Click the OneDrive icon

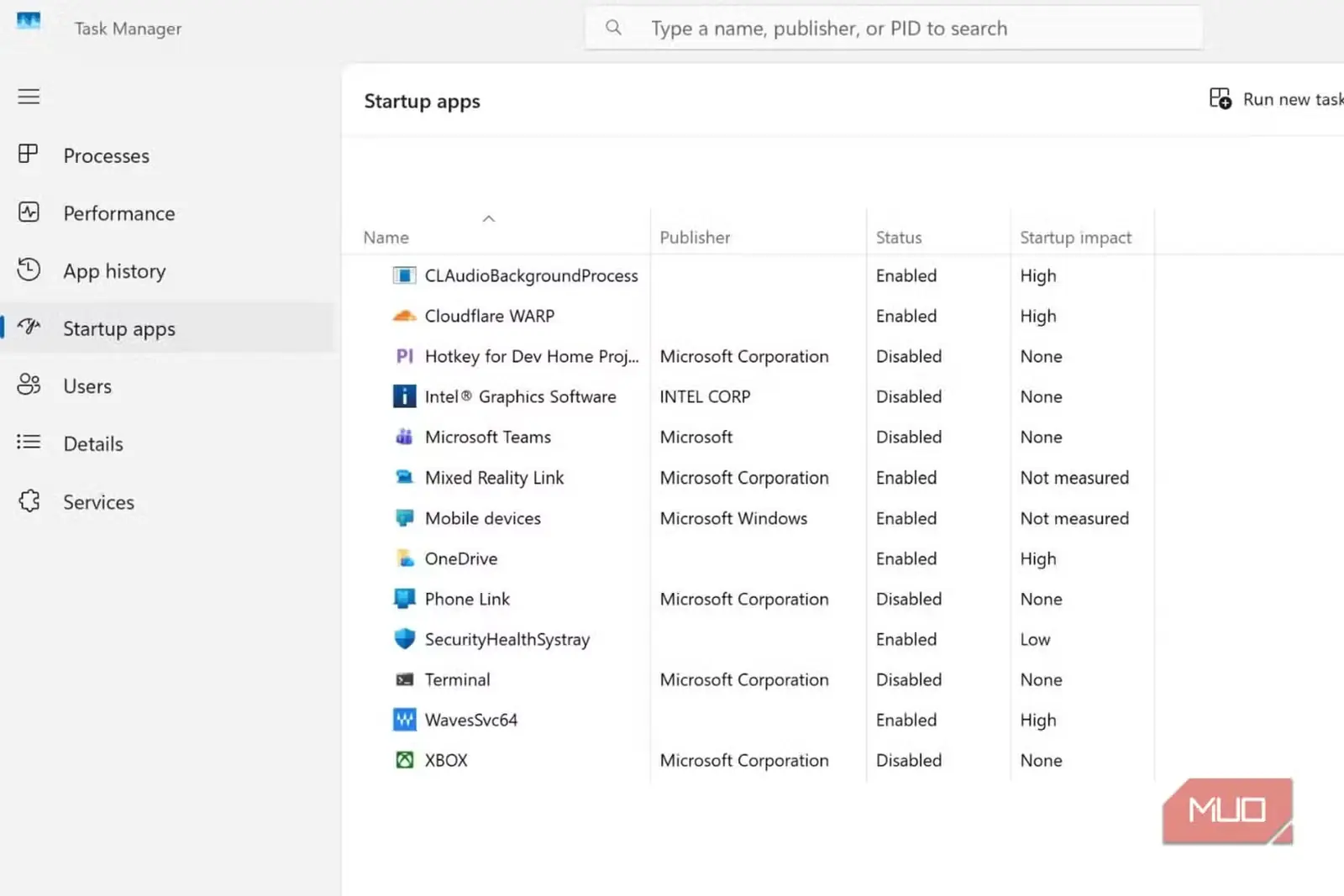click(x=404, y=558)
